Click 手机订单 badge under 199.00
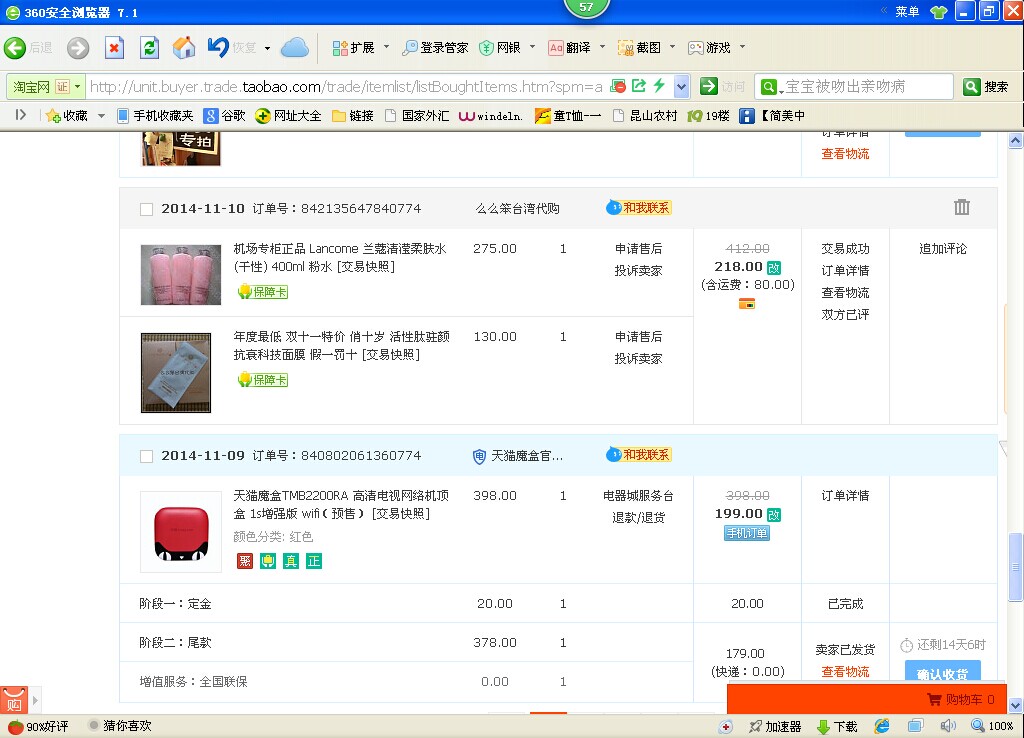 tap(747, 534)
